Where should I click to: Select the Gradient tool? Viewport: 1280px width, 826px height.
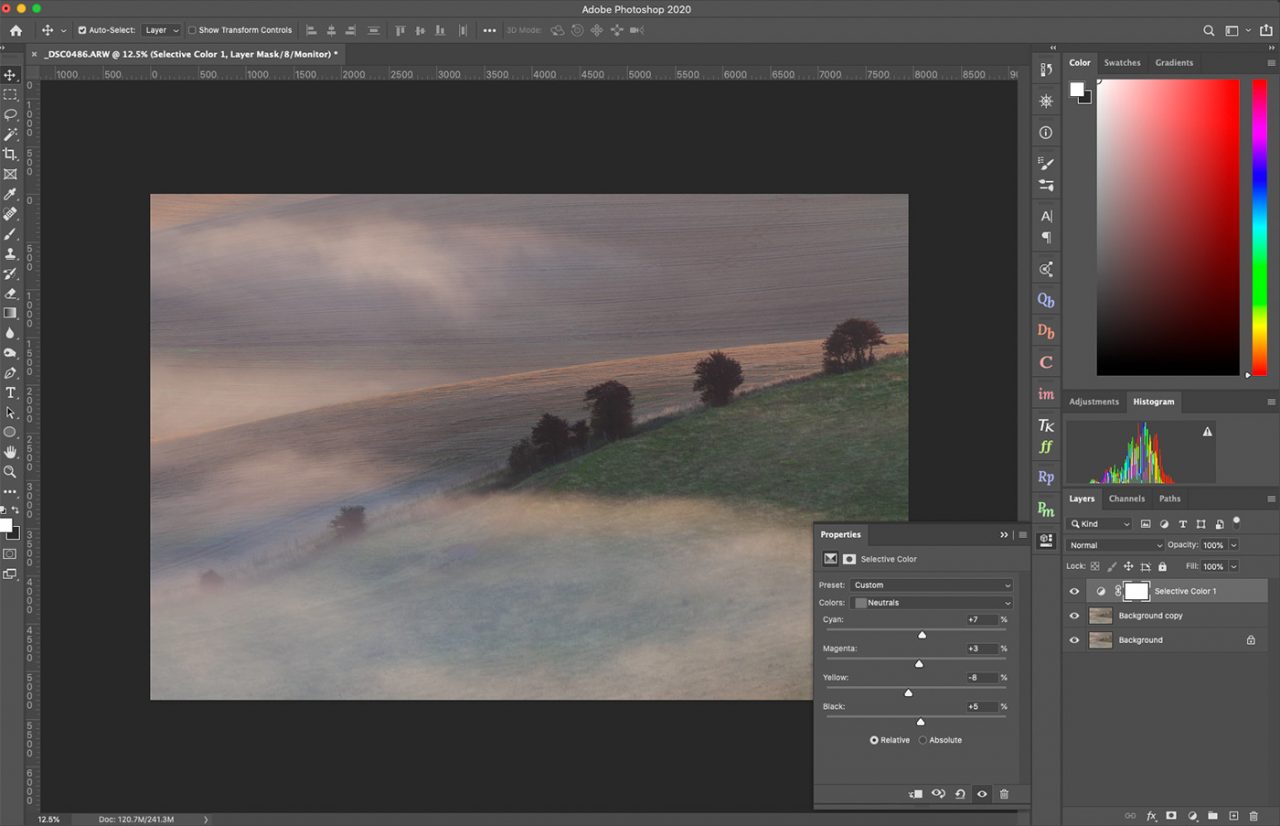point(11,313)
